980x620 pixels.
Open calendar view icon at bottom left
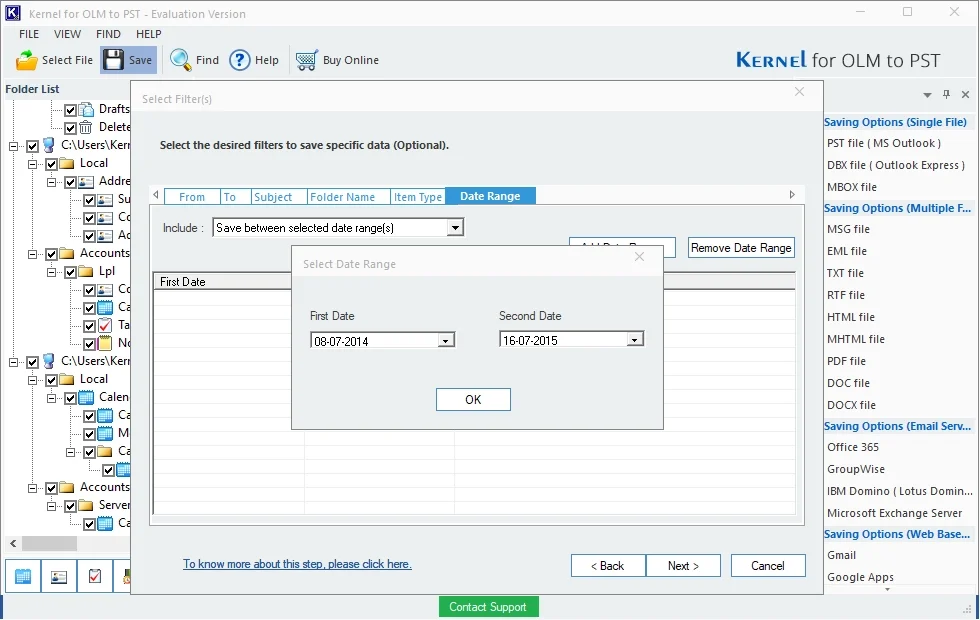point(23,576)
